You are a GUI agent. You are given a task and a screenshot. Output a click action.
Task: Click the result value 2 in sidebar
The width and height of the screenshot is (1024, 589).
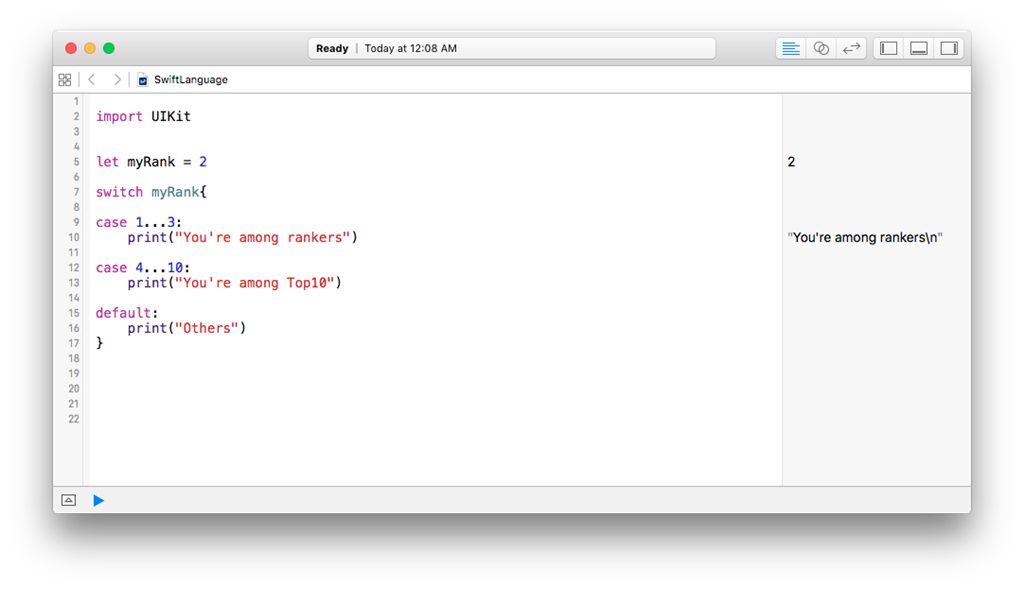[x=791, y=162]
